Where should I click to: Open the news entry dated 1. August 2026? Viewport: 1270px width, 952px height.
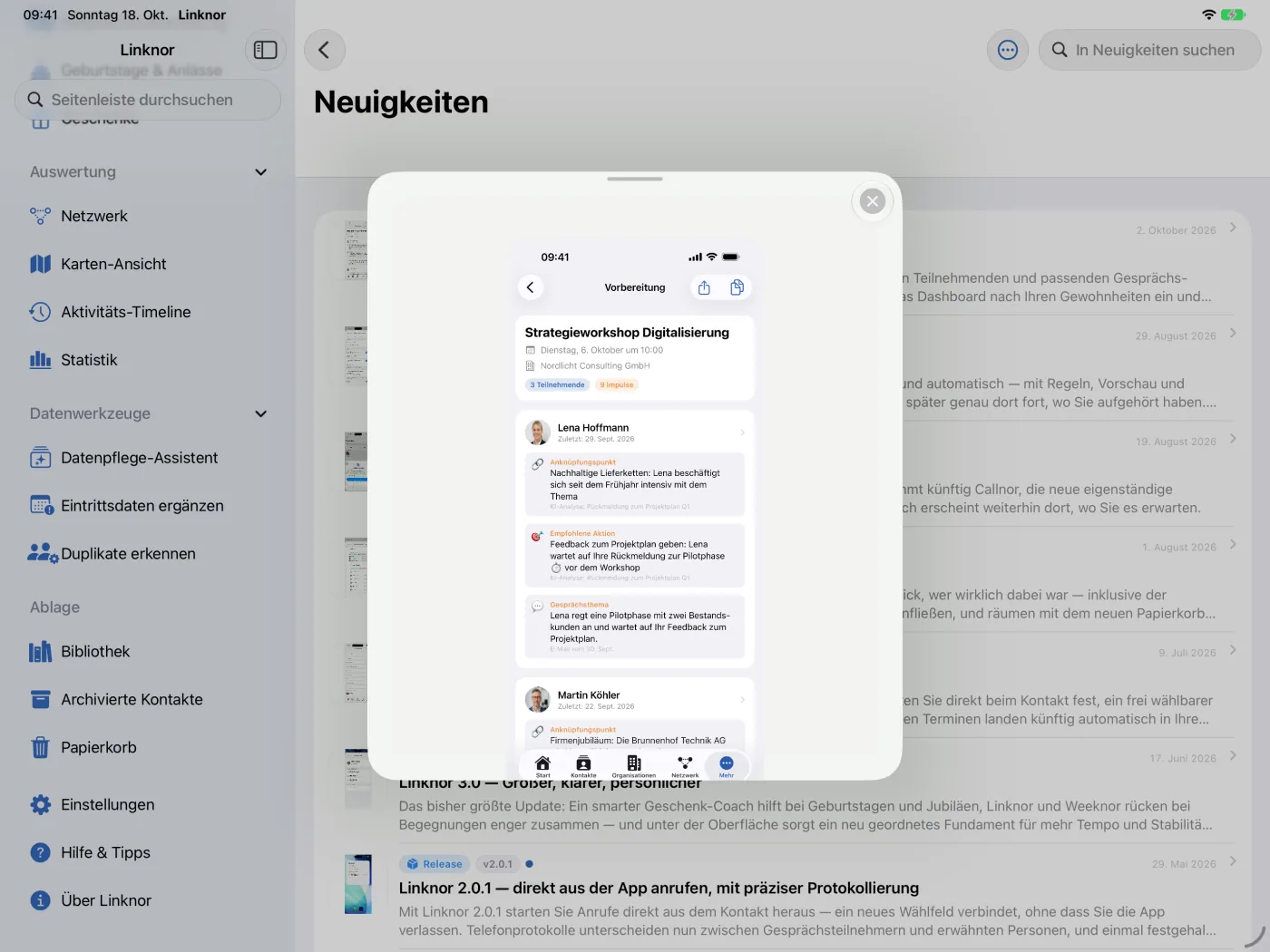tap(782, 581)
